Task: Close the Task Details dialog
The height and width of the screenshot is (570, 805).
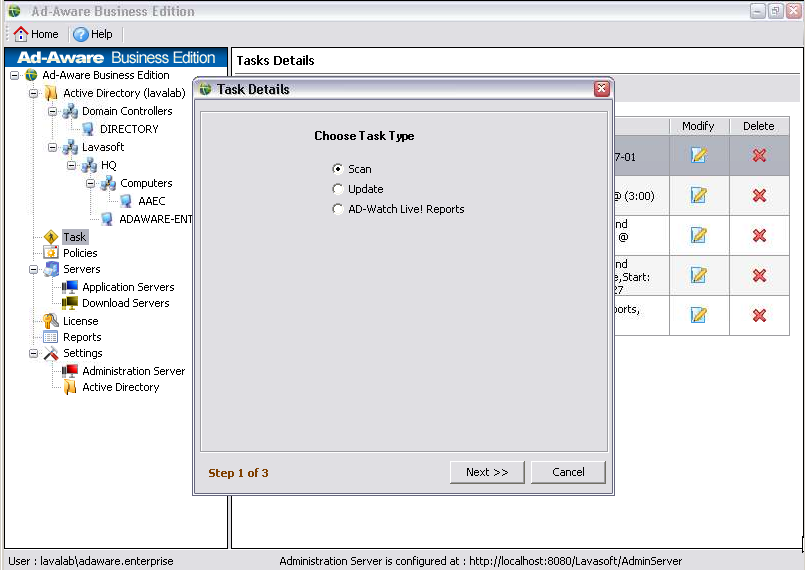Action: pyautogui.click(x=602, y=89)
